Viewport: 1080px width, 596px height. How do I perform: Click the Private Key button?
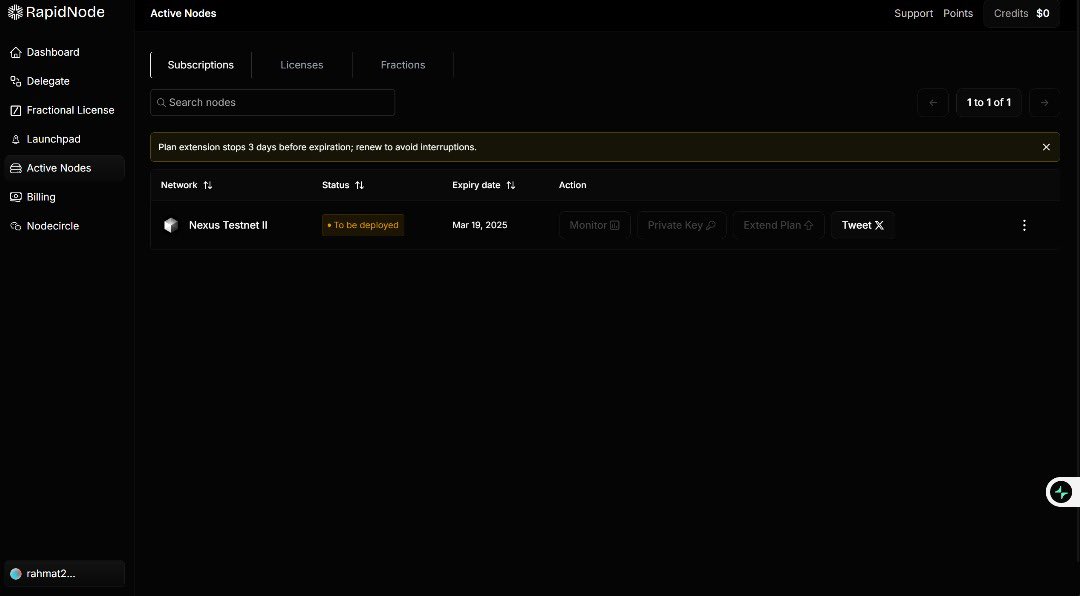681,225
